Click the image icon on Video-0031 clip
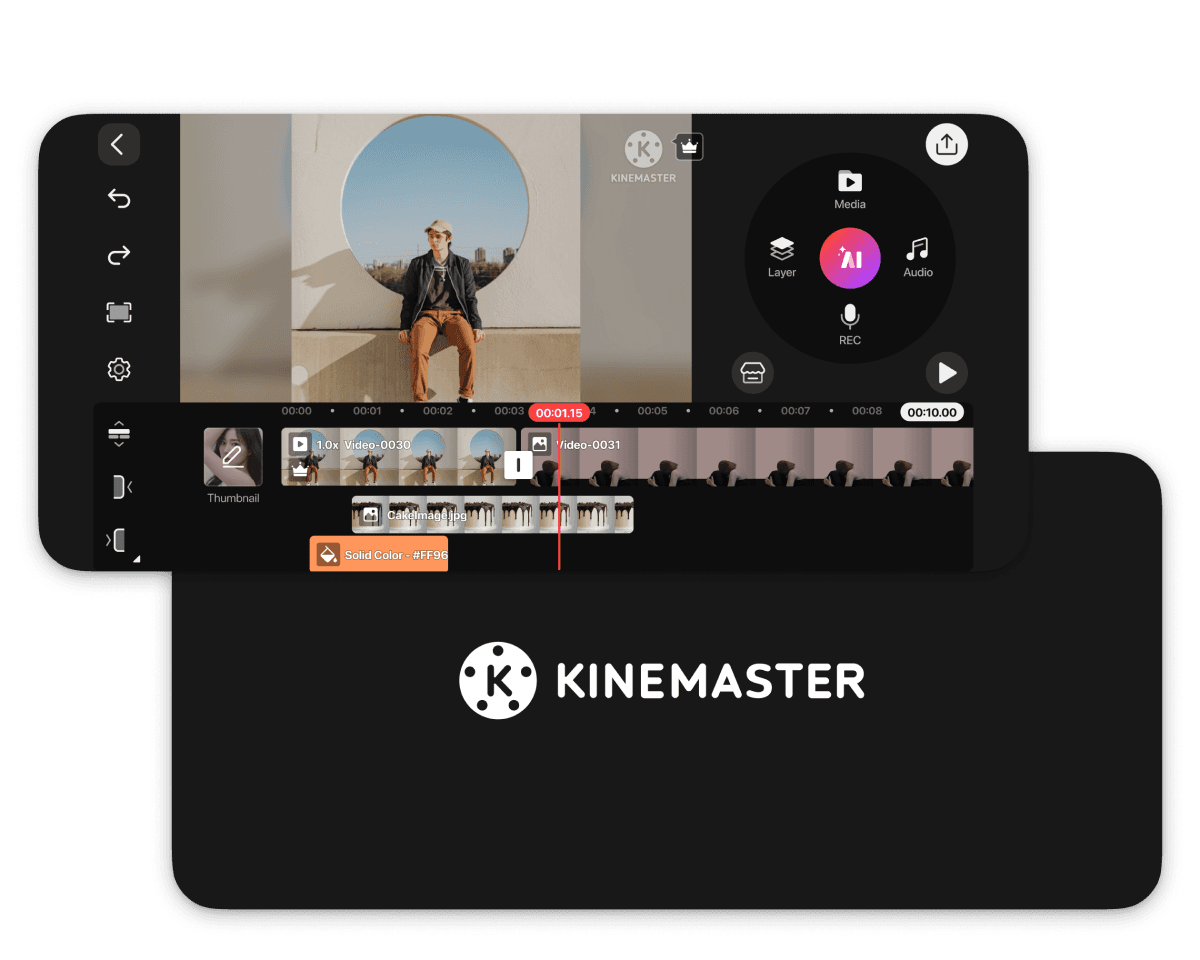This screenshot has width=1200, height=960. 539,444
